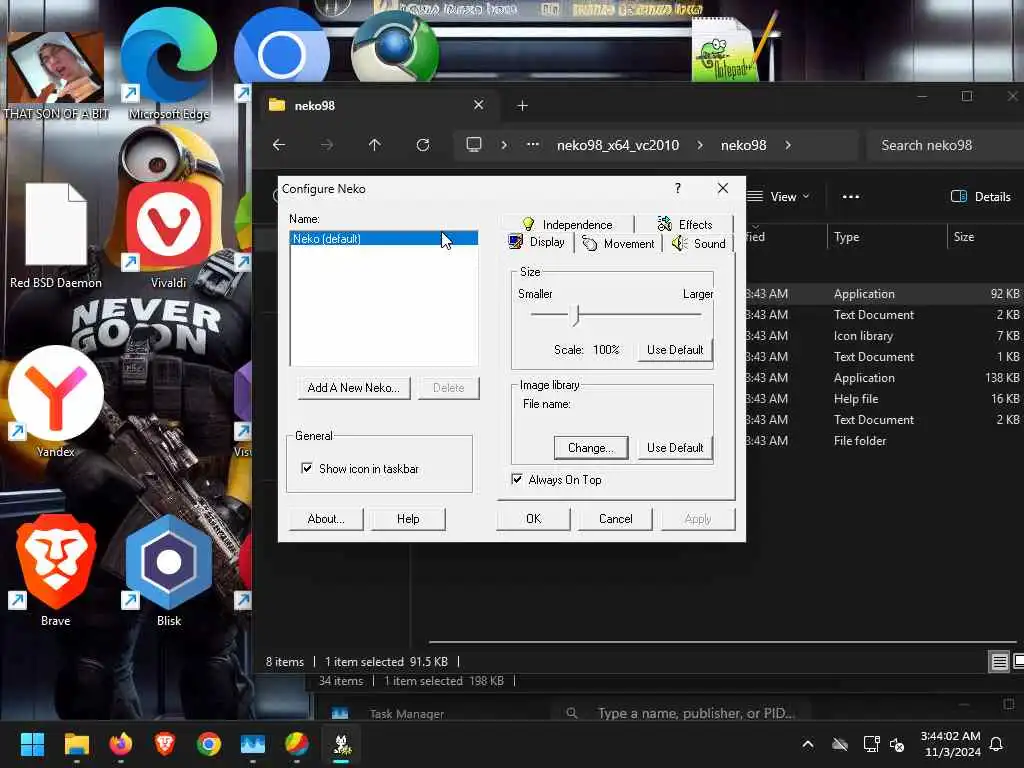
Task: Click Cancel in Configure Neko
Action: [x=615, y=519]
